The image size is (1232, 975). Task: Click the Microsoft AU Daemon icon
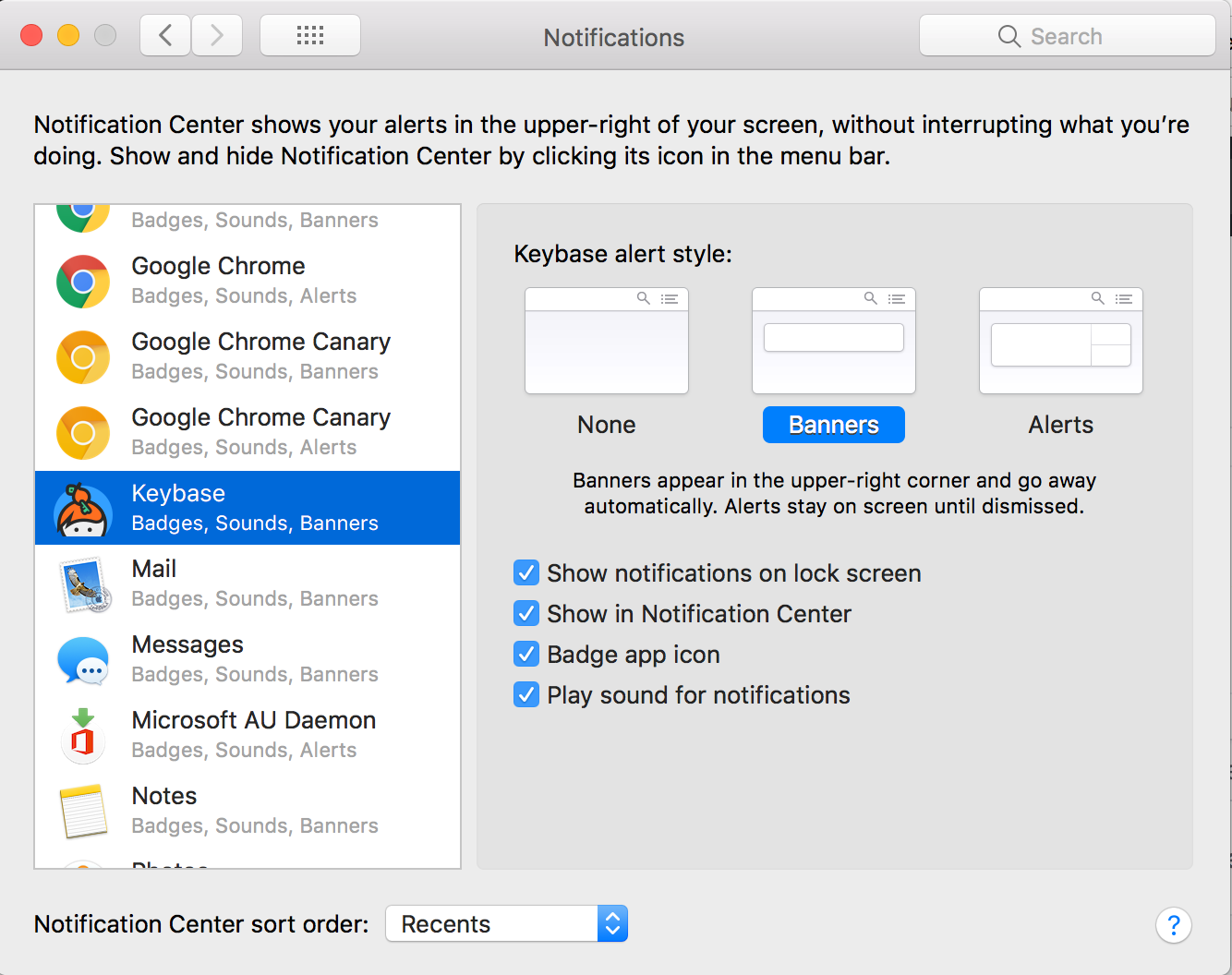coord(83,736)
